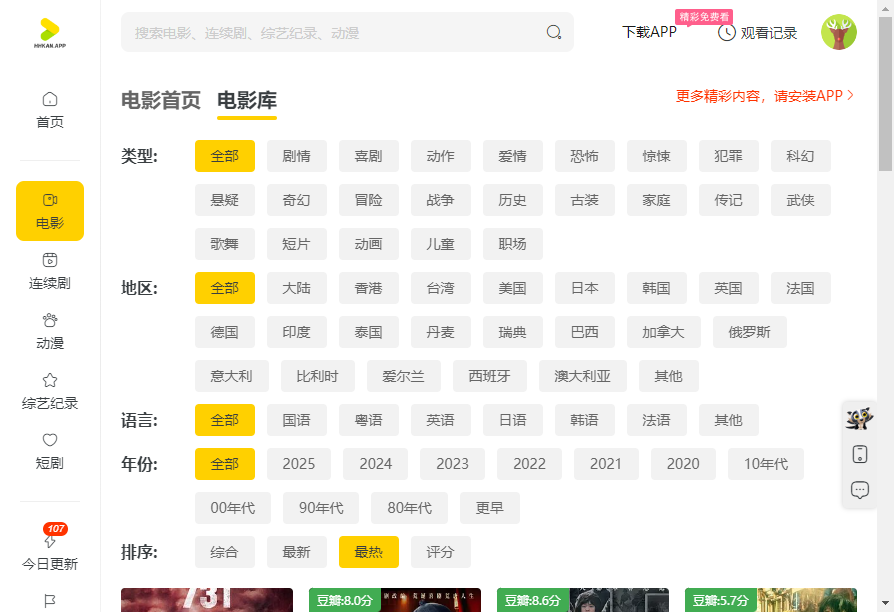
Task: Filter by year 2023
Action: [x=453, y=464]
